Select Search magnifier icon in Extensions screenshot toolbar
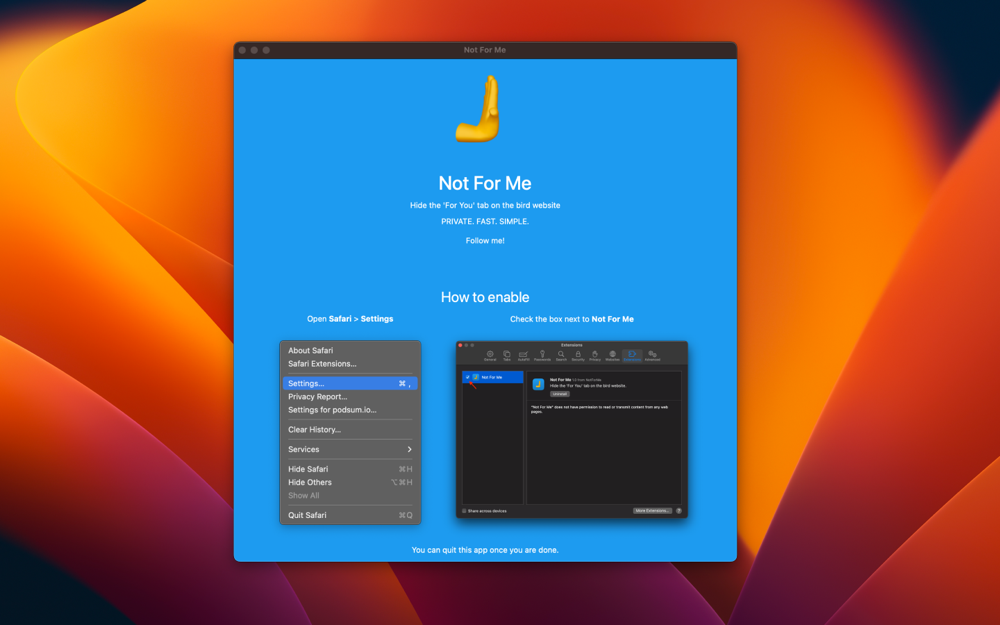The width and height of the screenshot is (1000, 625). pyautogui.click(x=561, y=355)
